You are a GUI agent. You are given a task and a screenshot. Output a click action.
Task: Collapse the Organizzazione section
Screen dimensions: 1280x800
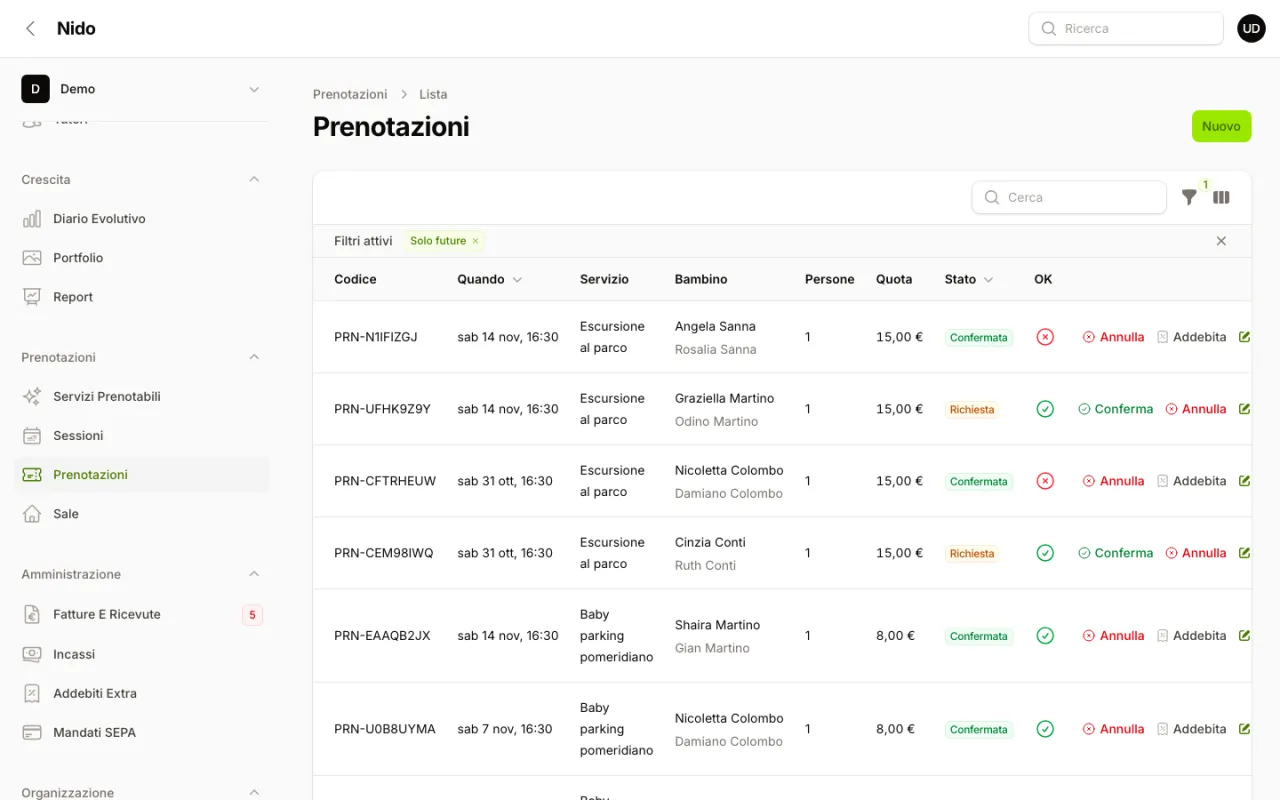pyautogui.click(x=254, y=793)
